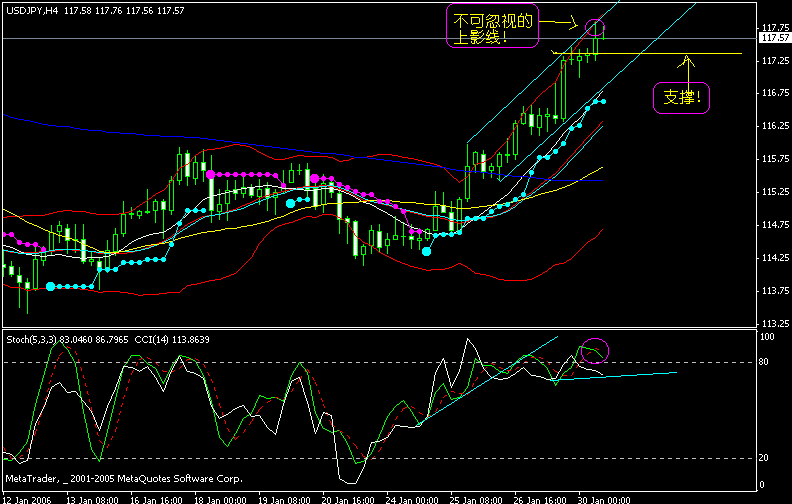Click the 114.25 price axis label
This screenshot has width=792, height=504.
(x=775, y=258)
